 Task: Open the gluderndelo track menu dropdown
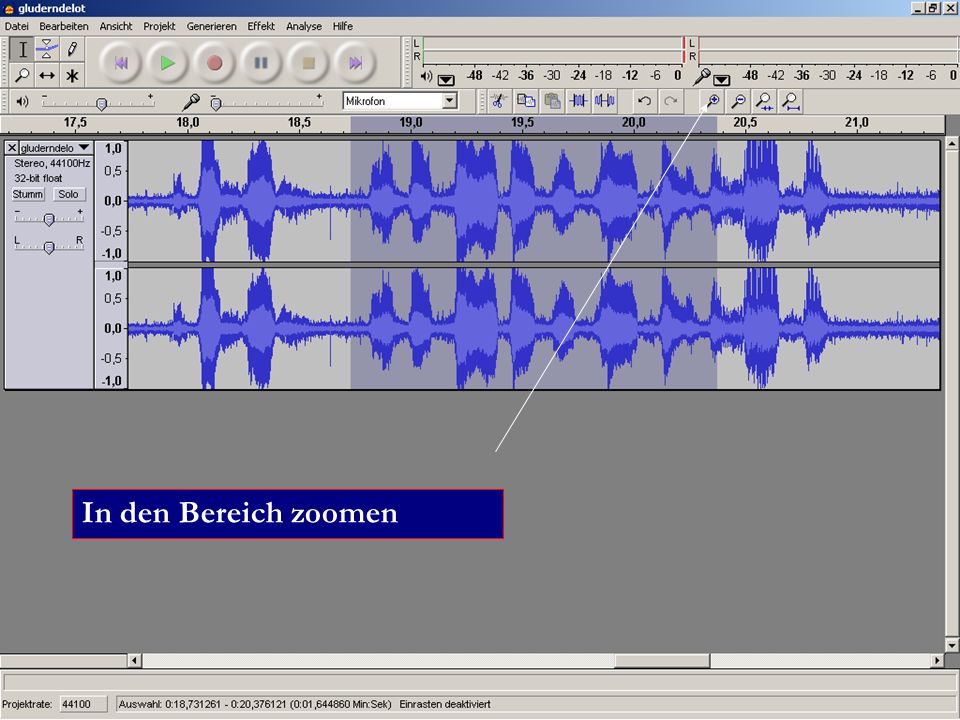[x=84, y=148]
